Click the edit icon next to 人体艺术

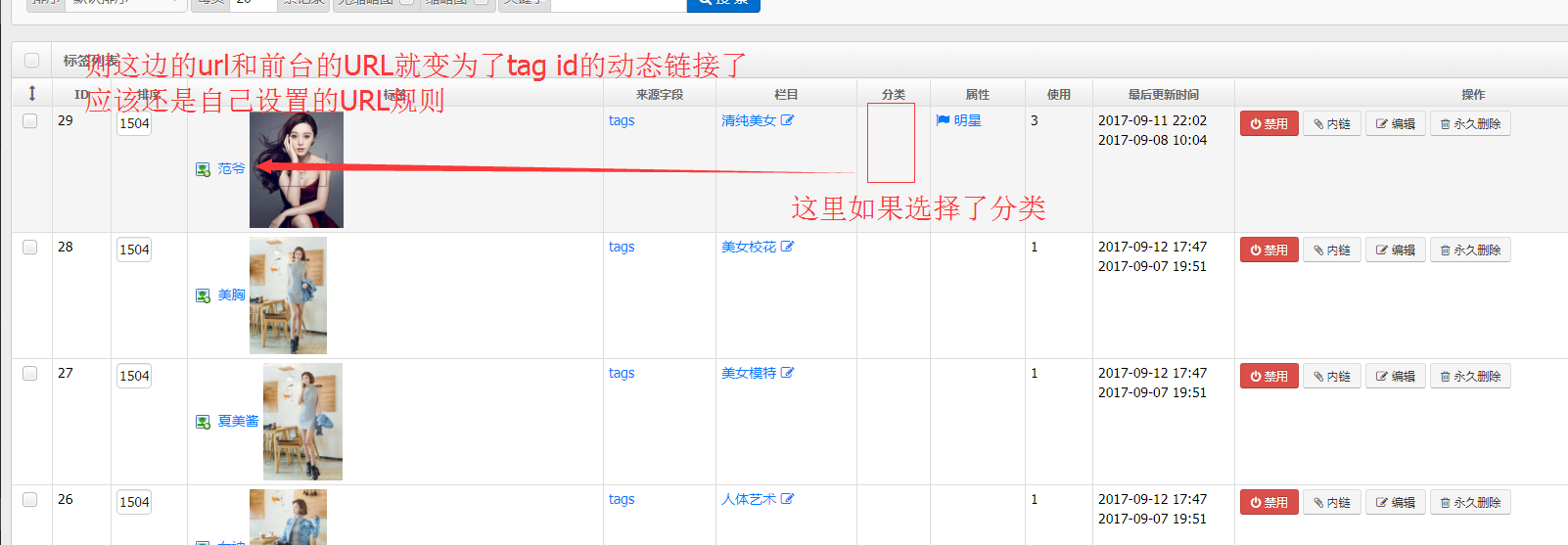(788, 499)
